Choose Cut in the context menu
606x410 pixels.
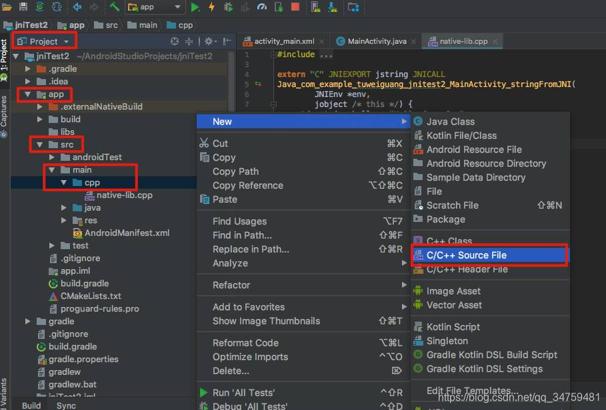point(303,144)
